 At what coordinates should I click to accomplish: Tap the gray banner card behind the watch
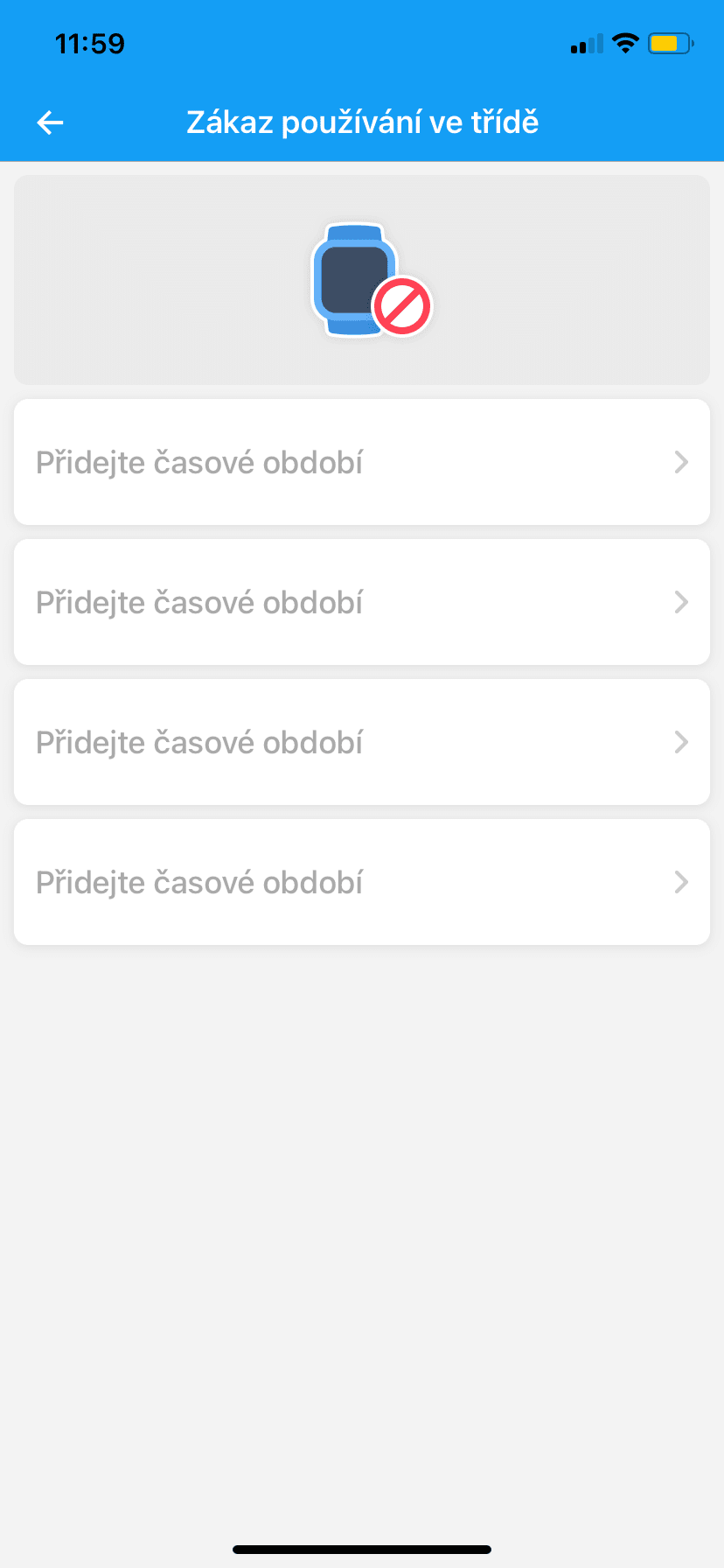click(140, 280)
